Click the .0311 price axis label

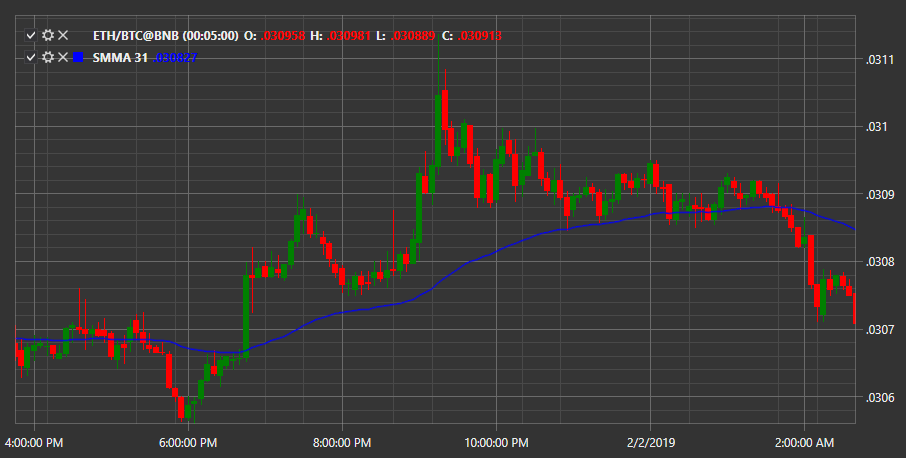(879, 59)
